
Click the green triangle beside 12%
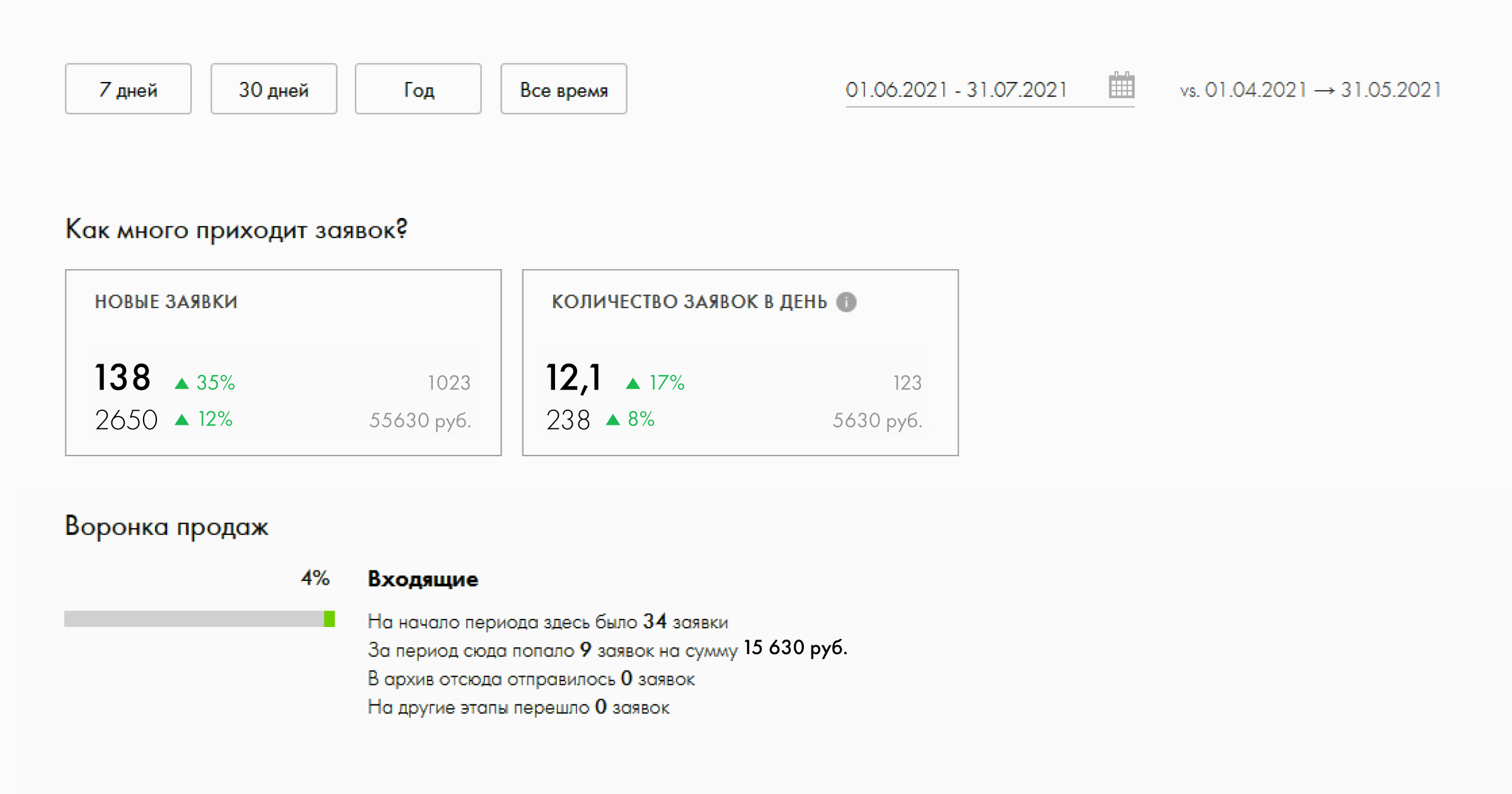pos(181,420)
